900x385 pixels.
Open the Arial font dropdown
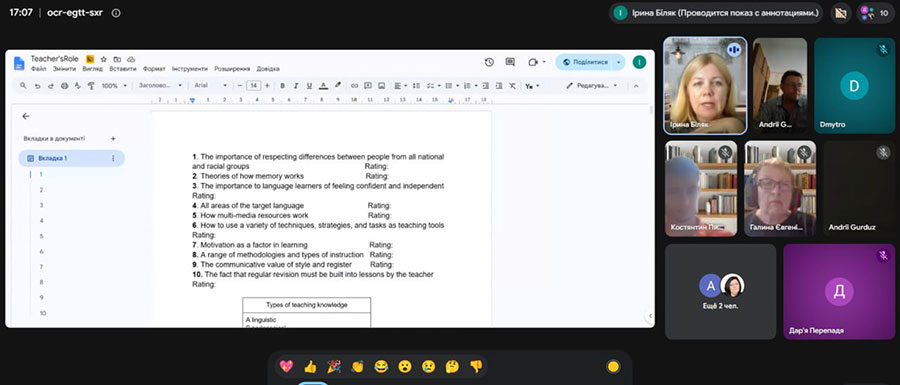[211, 85]
